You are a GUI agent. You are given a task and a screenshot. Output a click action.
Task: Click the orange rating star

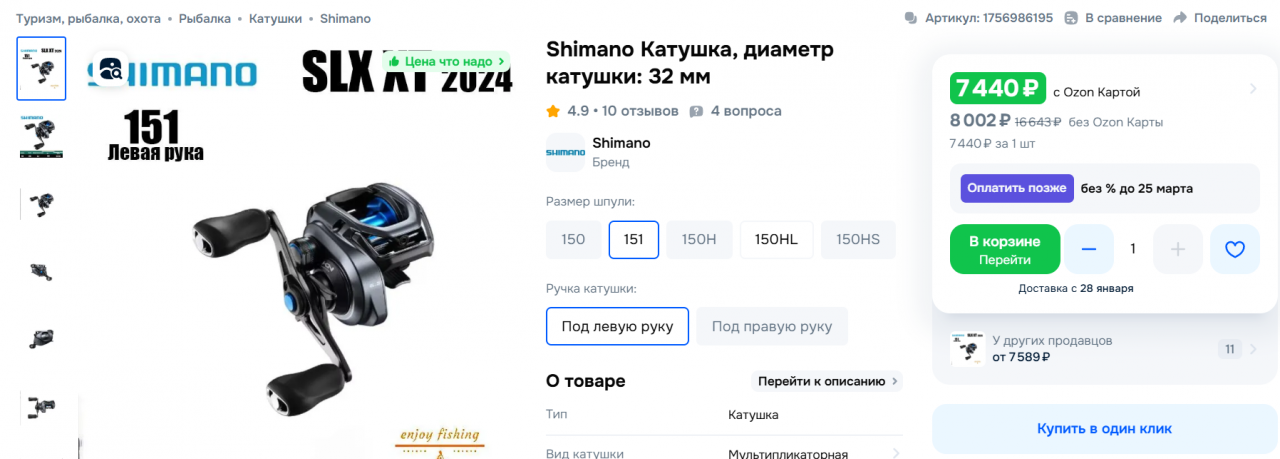point(553,111)
